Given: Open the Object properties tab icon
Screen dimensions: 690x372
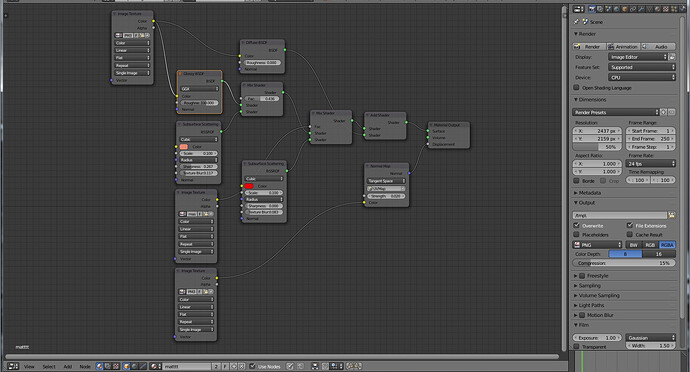Looking at the screenshot, I should (x=625, y=9).
